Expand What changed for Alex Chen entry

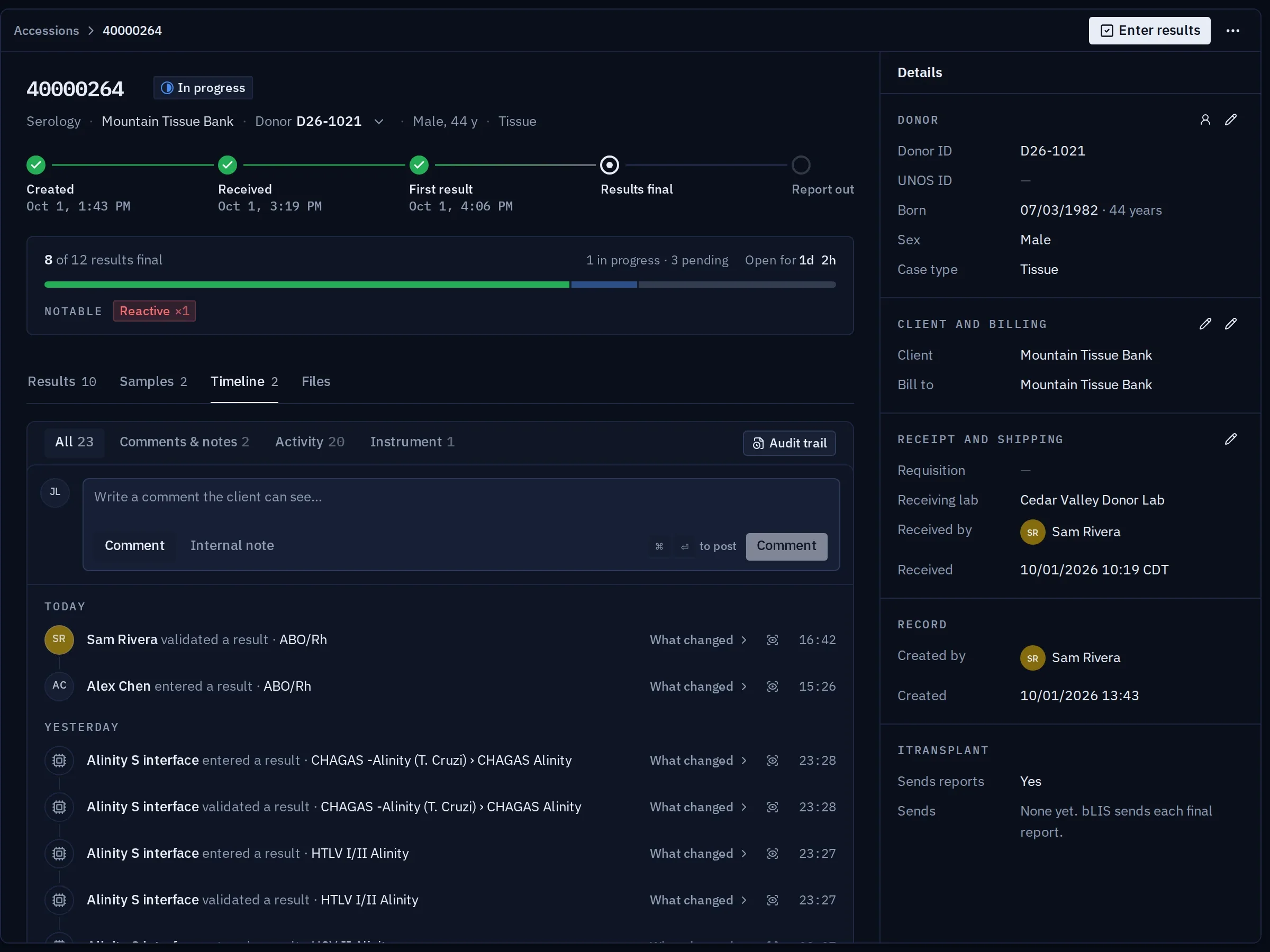tap(698, 686)
